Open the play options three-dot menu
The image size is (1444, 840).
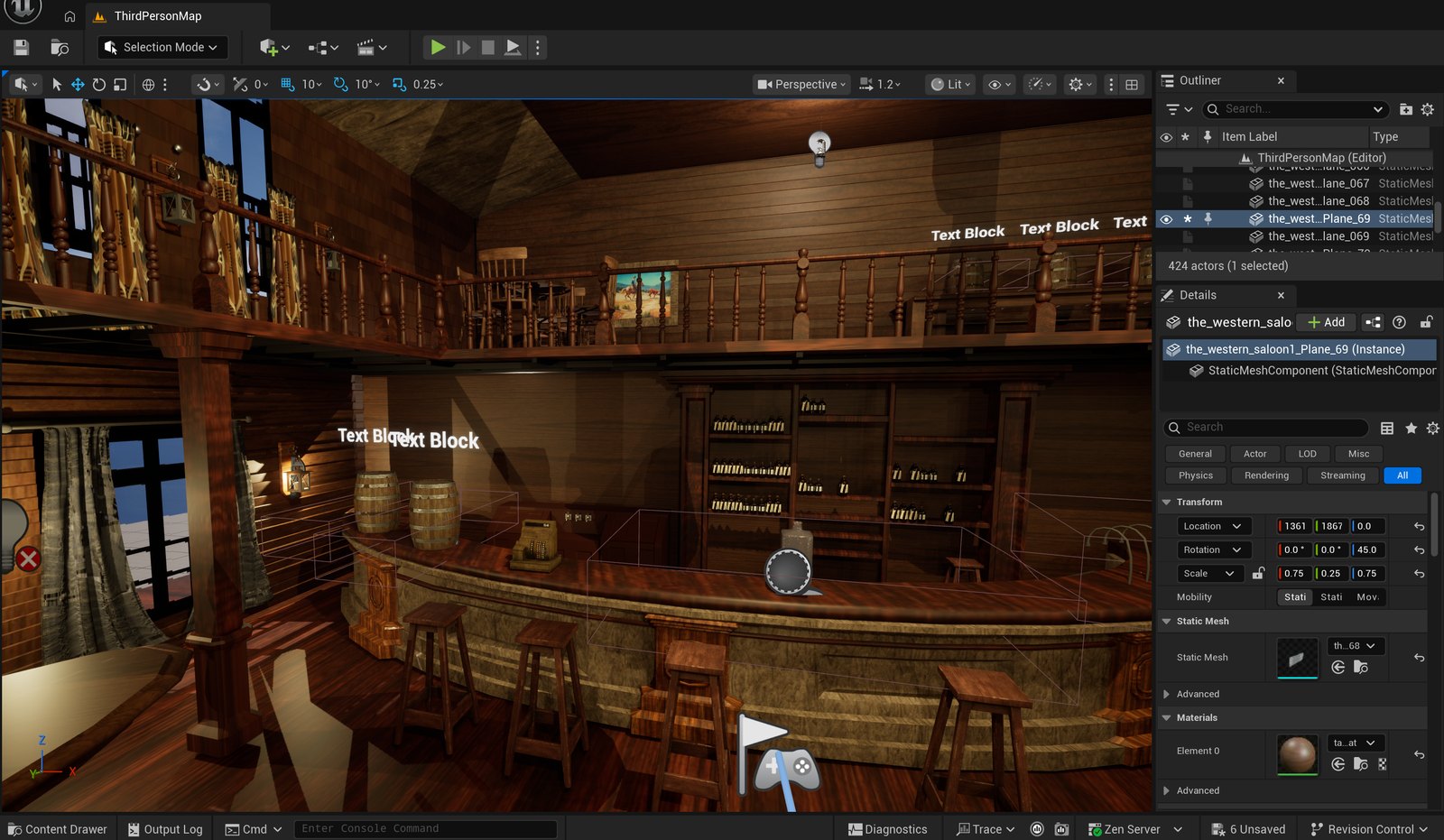tap(537, 47)
